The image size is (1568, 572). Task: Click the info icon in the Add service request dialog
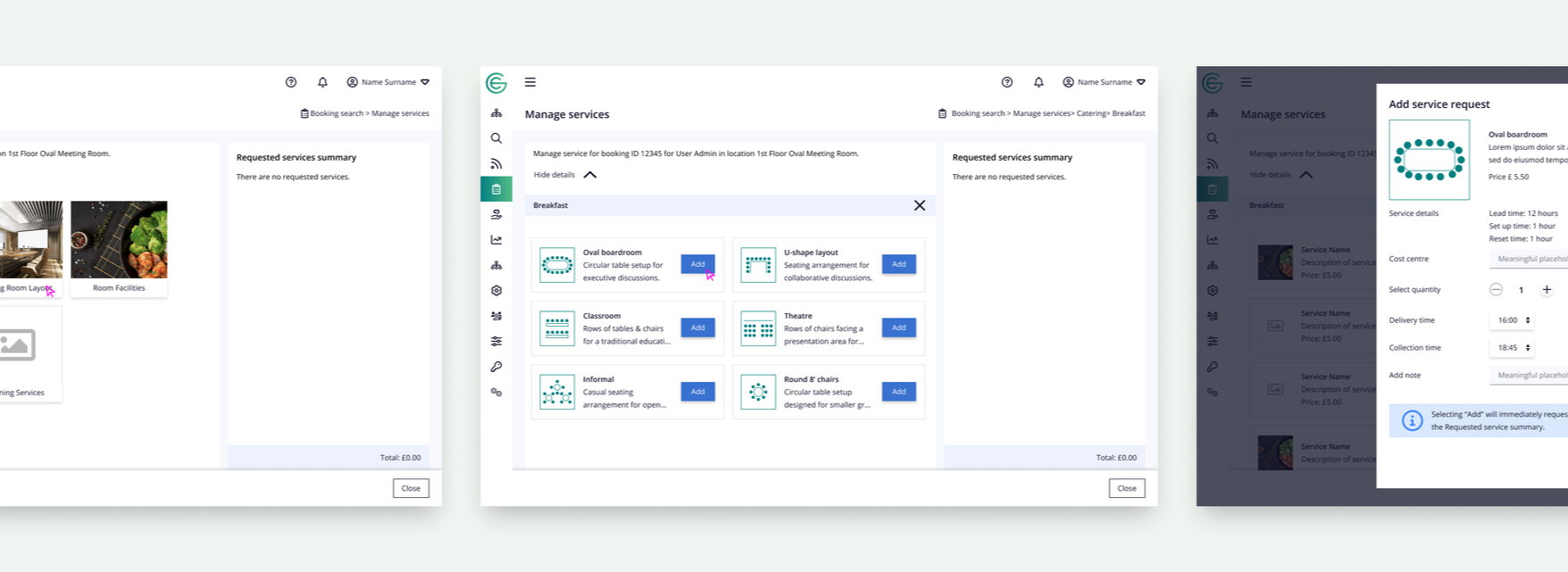pos(1412,420)
